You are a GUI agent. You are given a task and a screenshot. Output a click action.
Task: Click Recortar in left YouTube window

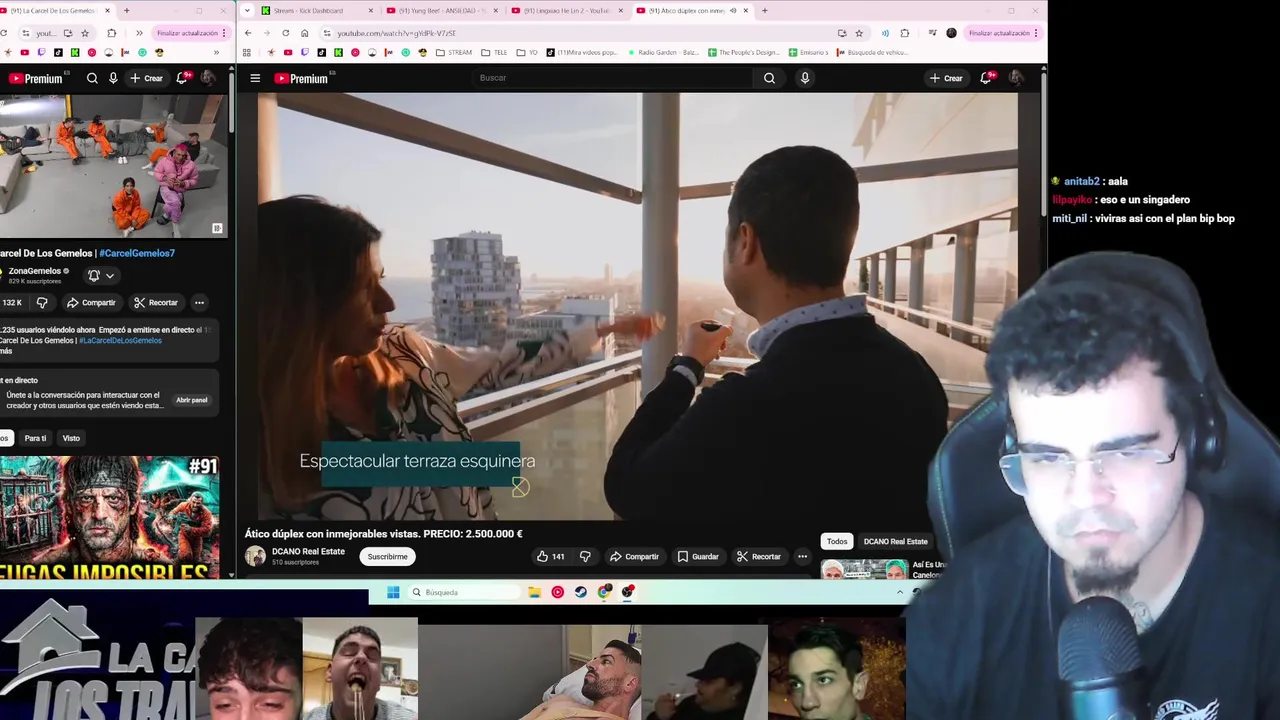pyautogui.click(x=156, y=302)
